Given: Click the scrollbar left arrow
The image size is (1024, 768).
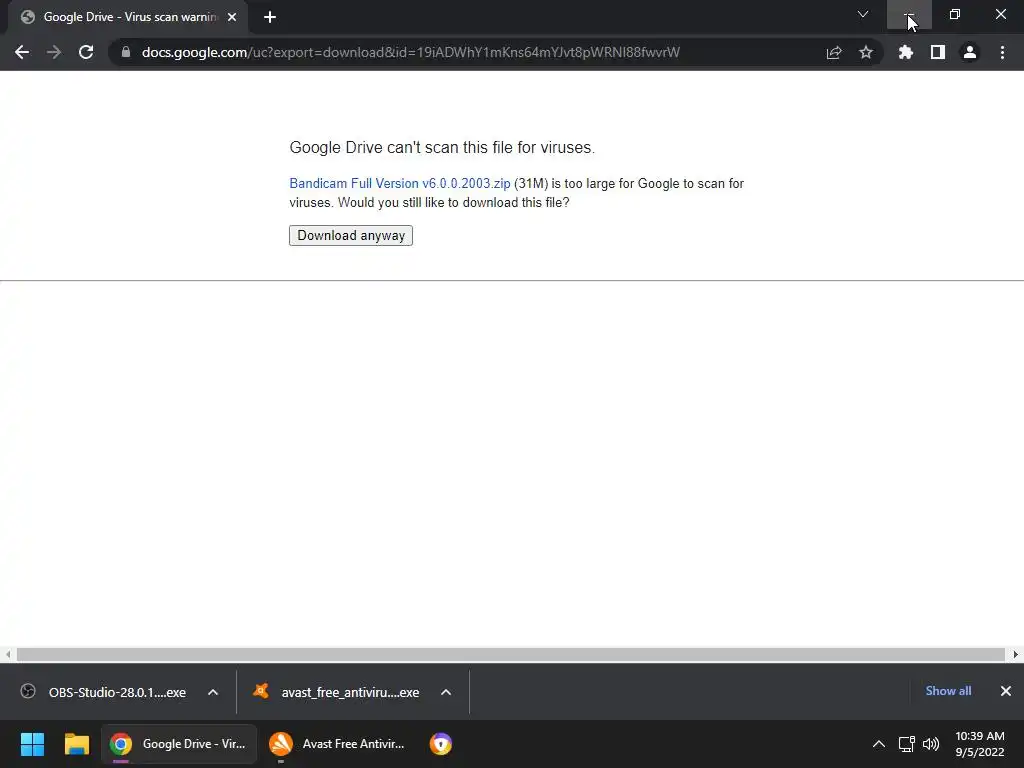Looking at the screenshot, I should (7, 654).
